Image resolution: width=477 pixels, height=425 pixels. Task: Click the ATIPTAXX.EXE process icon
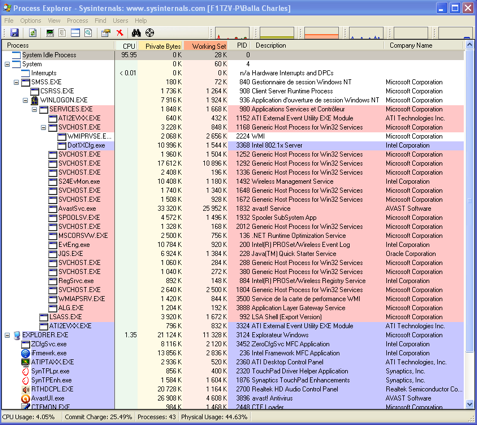25,362
